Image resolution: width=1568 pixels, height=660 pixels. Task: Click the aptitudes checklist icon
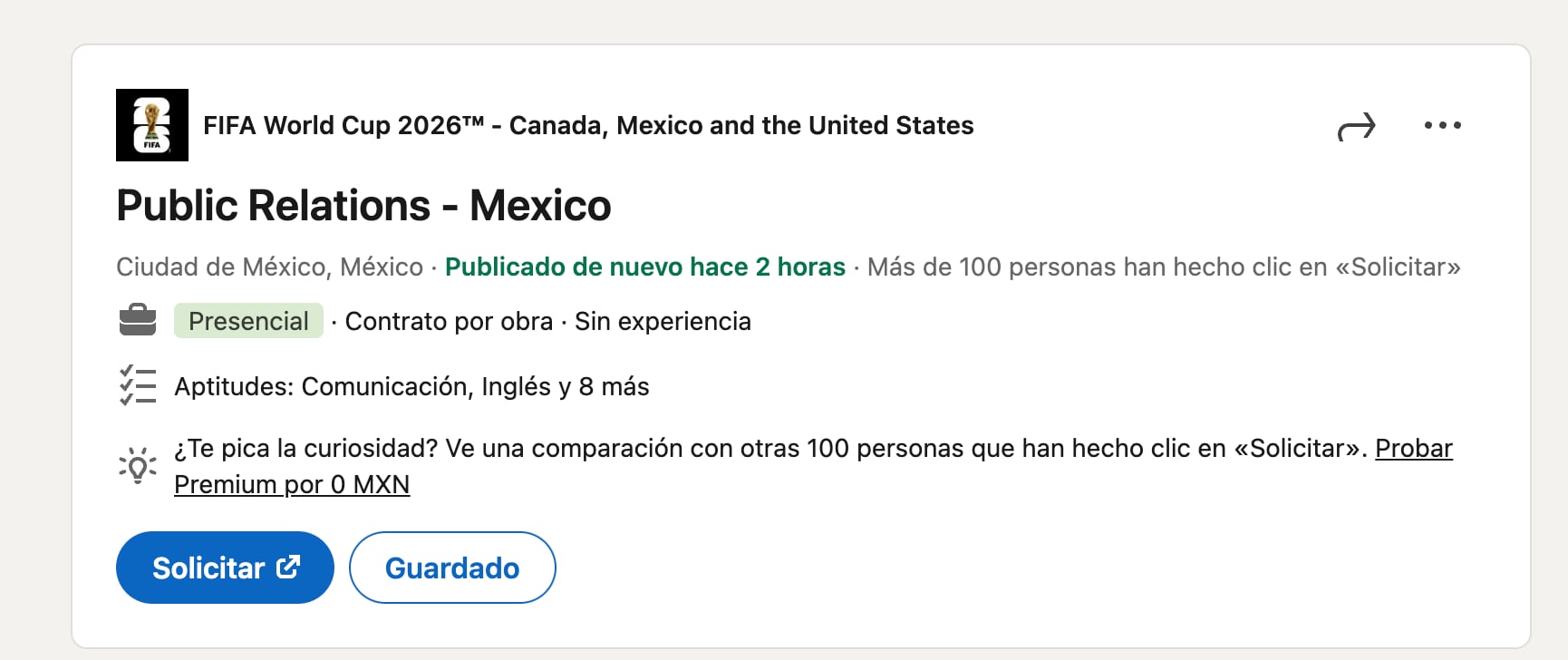[138, 386]
